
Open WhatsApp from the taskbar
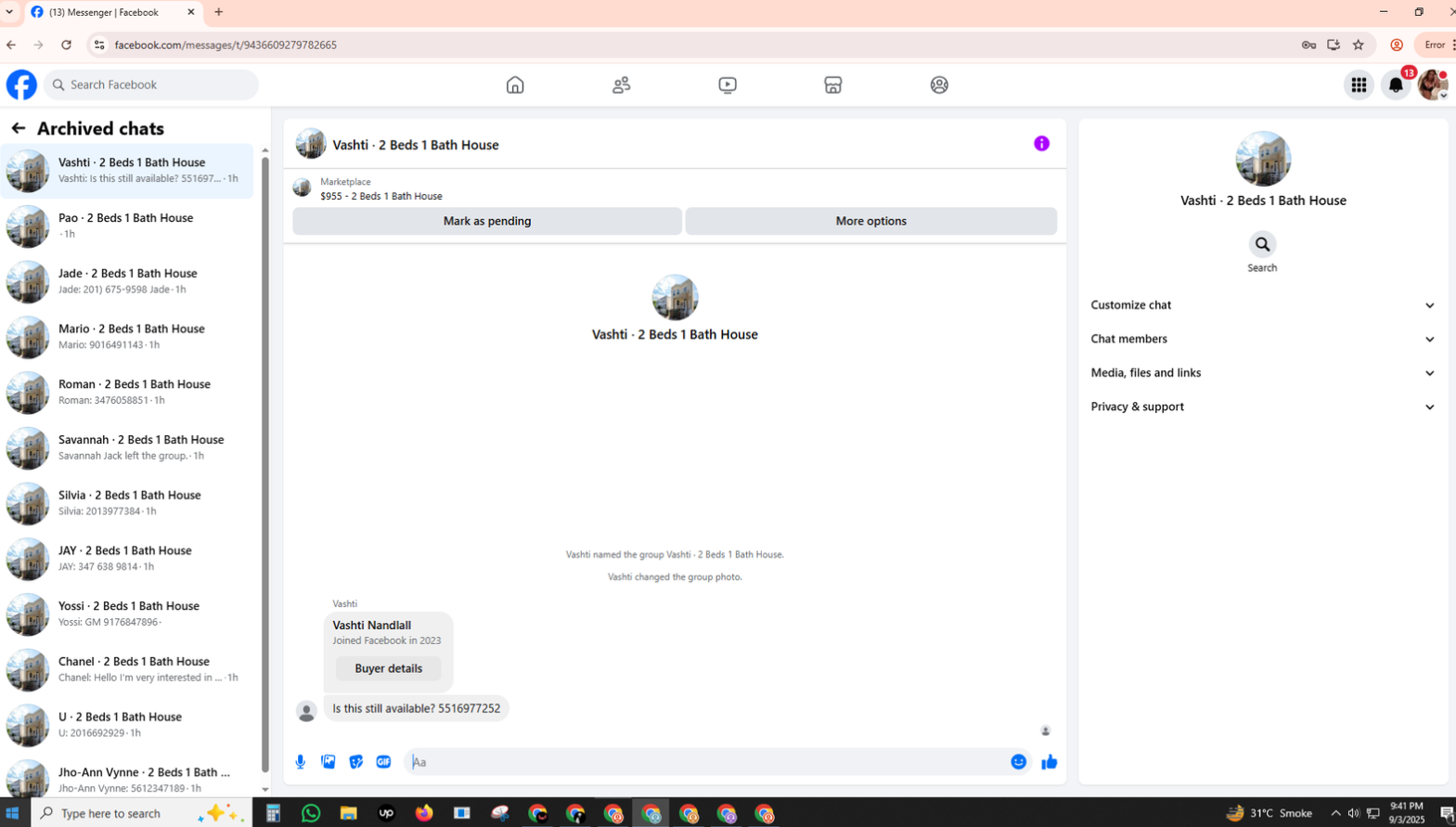311,813
